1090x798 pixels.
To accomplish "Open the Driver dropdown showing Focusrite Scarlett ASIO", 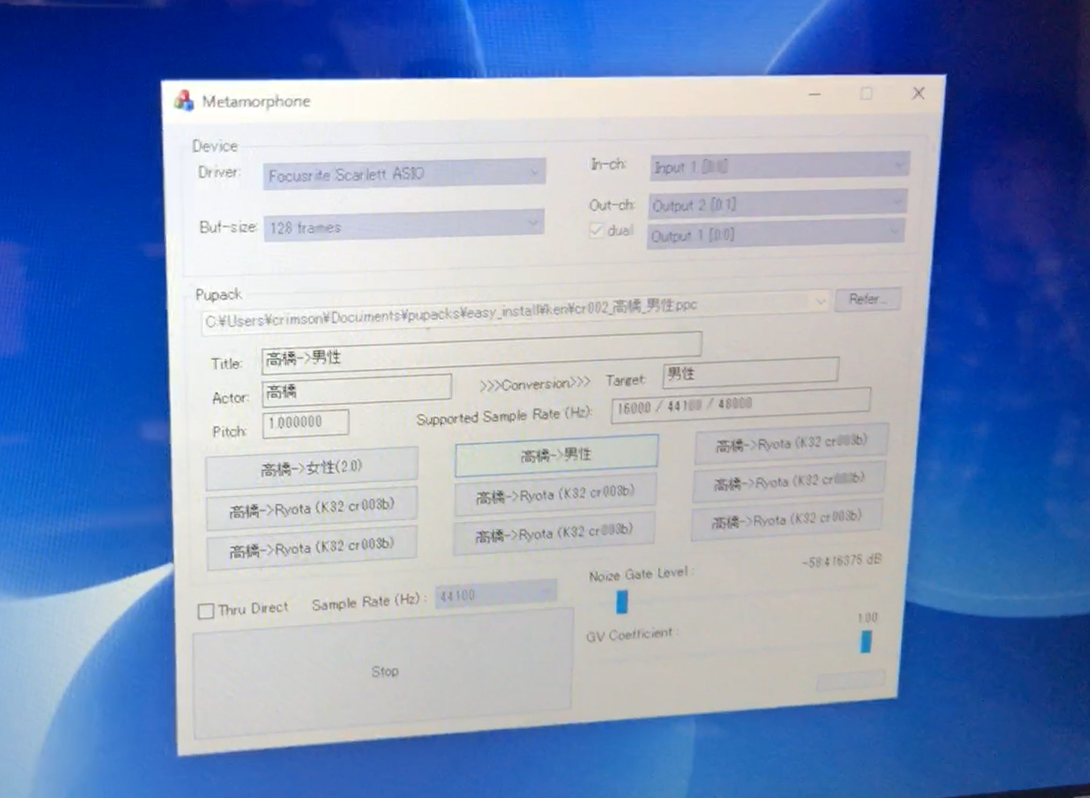I will [404, 174].
